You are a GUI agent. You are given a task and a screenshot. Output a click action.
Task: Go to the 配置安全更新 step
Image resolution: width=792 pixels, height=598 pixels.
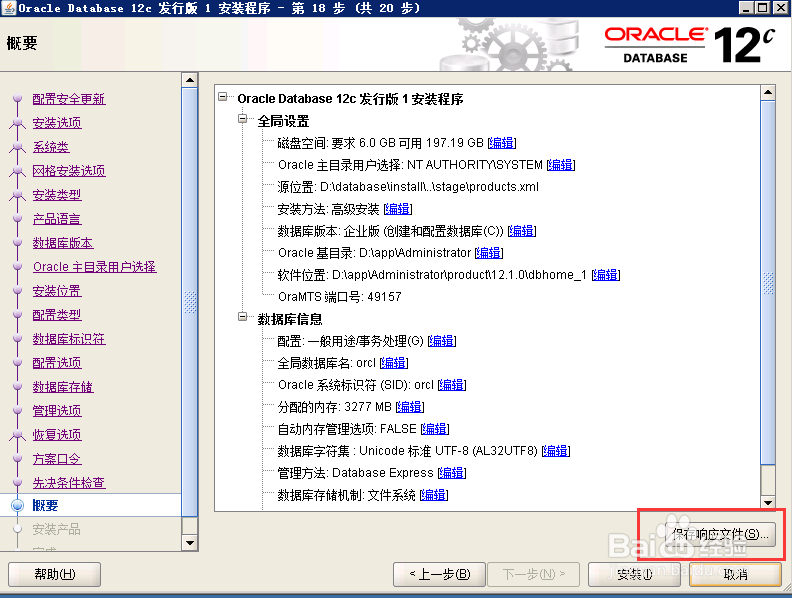(x=69, y=99)
